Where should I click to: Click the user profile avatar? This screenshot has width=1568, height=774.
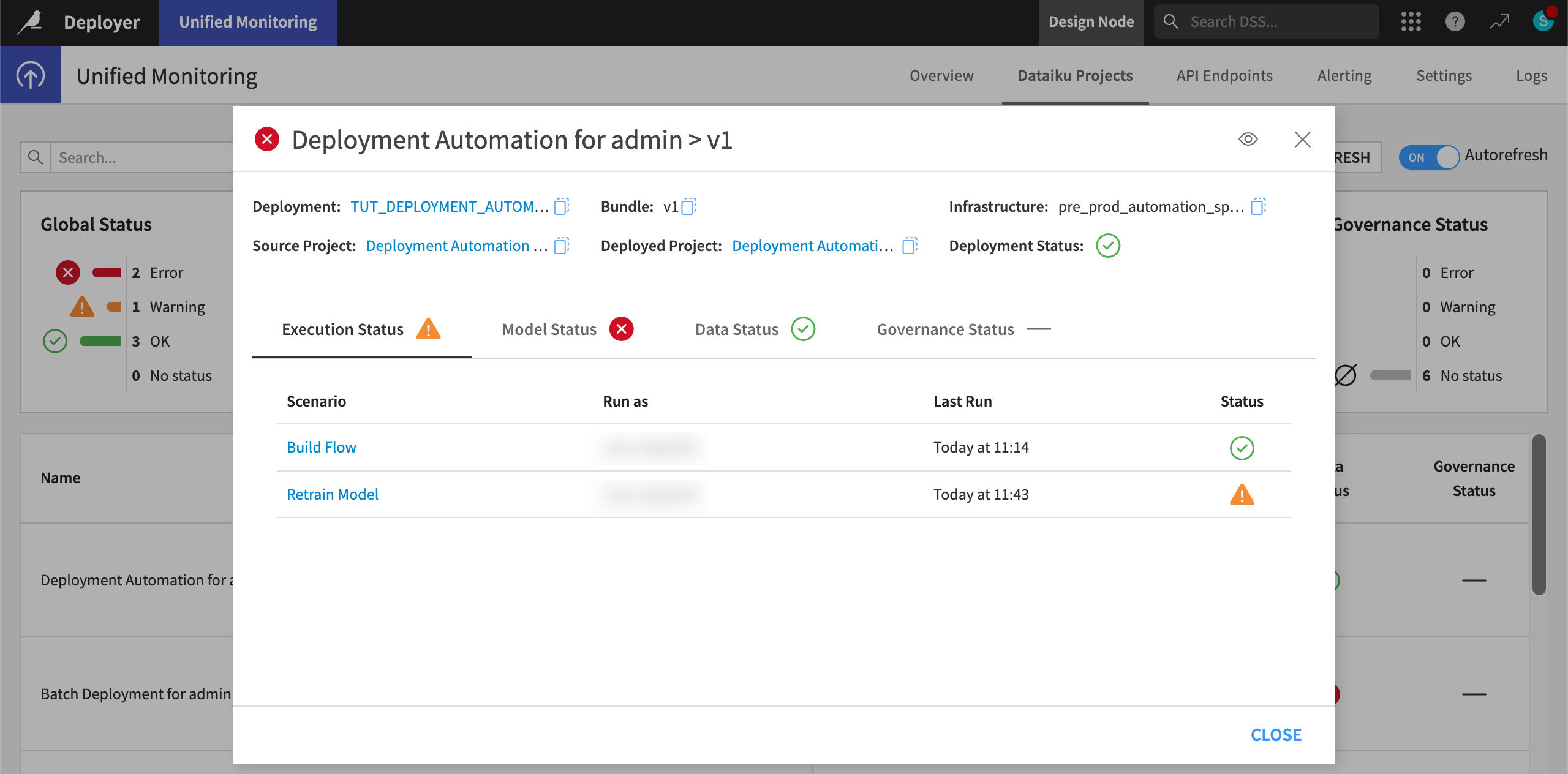pyautogui.click(x=1543, y=21)
